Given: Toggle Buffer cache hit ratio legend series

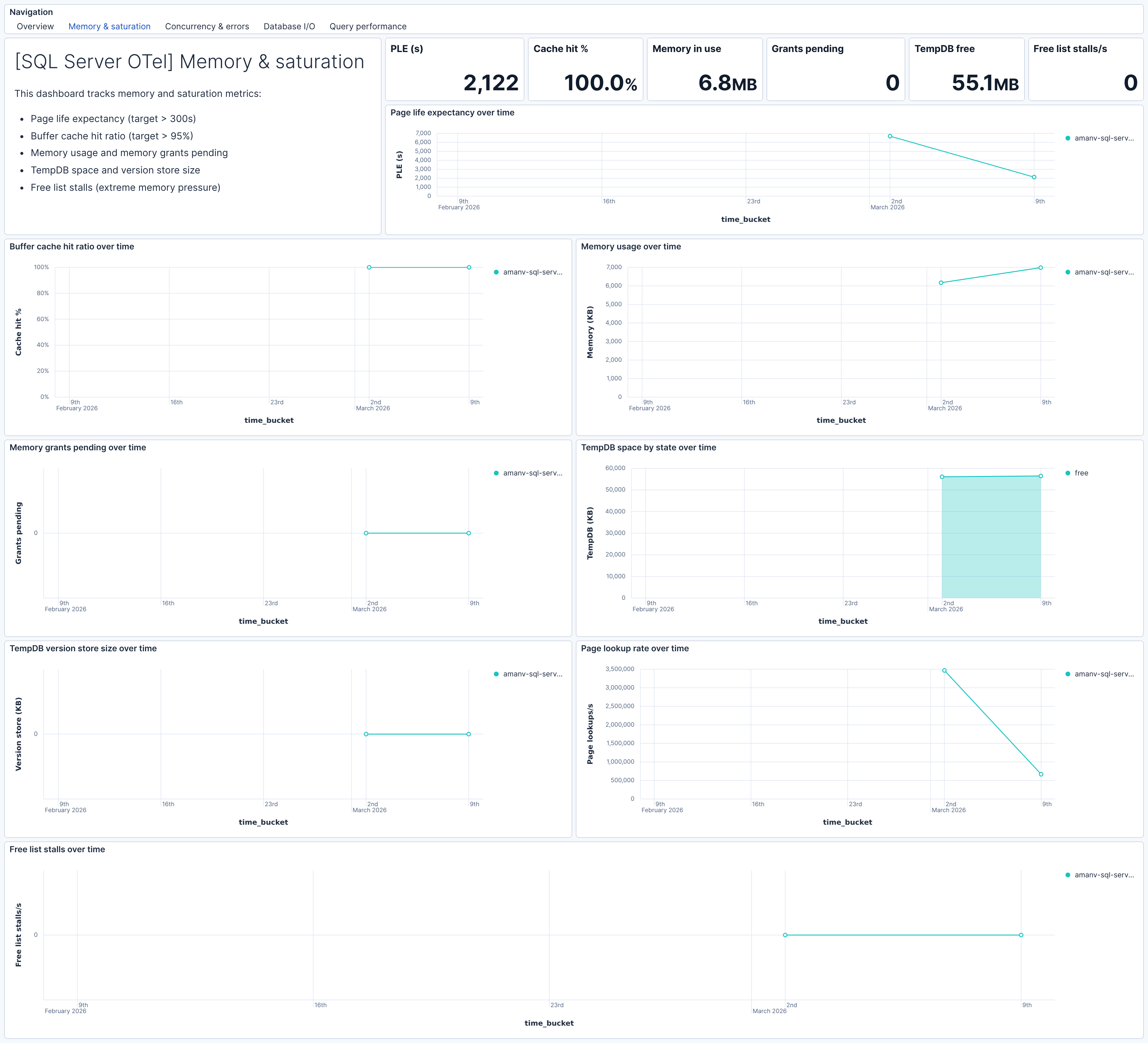Looking at the screenshot, I should 532,272.
